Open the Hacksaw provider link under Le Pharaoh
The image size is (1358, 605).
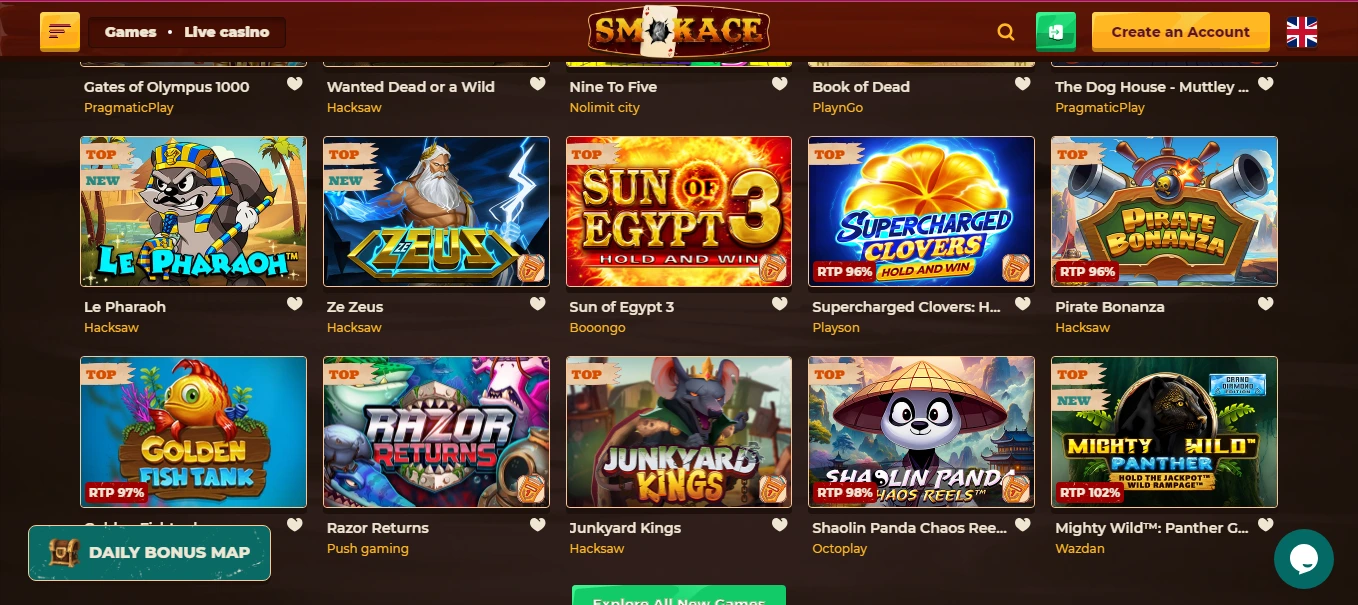[x=111, y=328]
